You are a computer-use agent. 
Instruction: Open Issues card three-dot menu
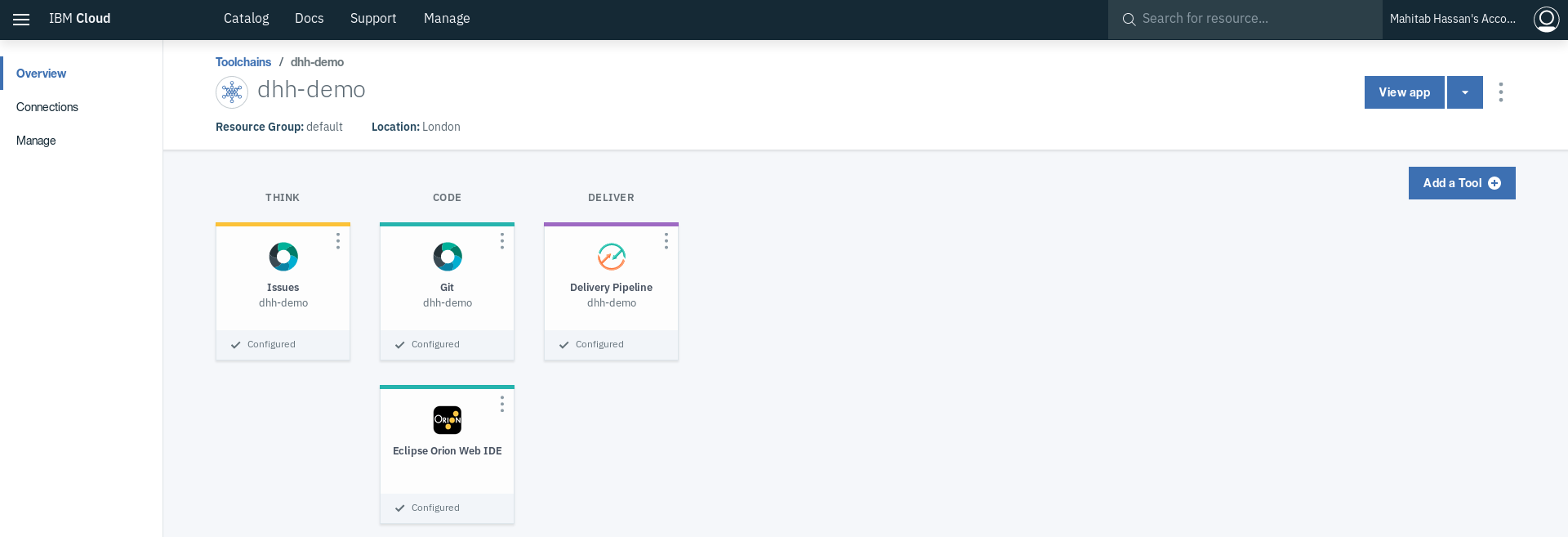coord(338,241)
